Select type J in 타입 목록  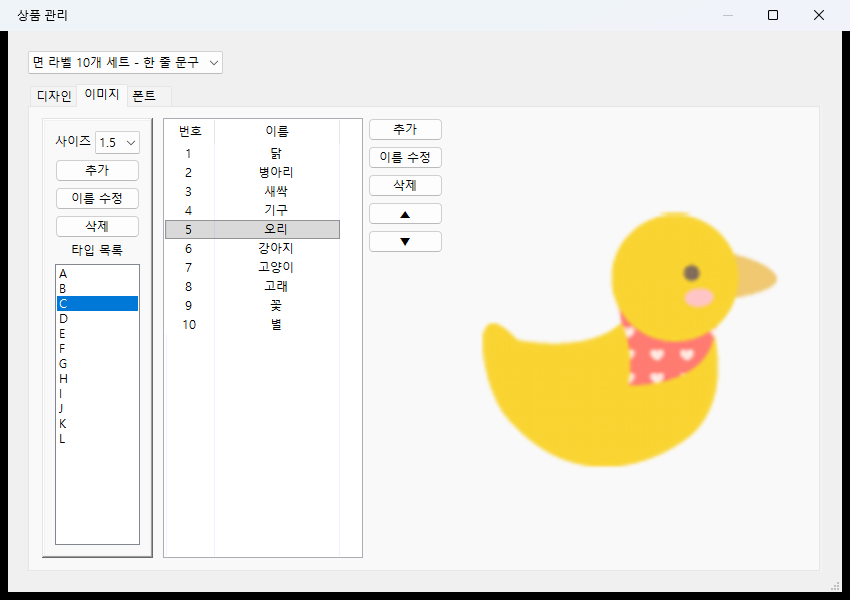[97, 409]
